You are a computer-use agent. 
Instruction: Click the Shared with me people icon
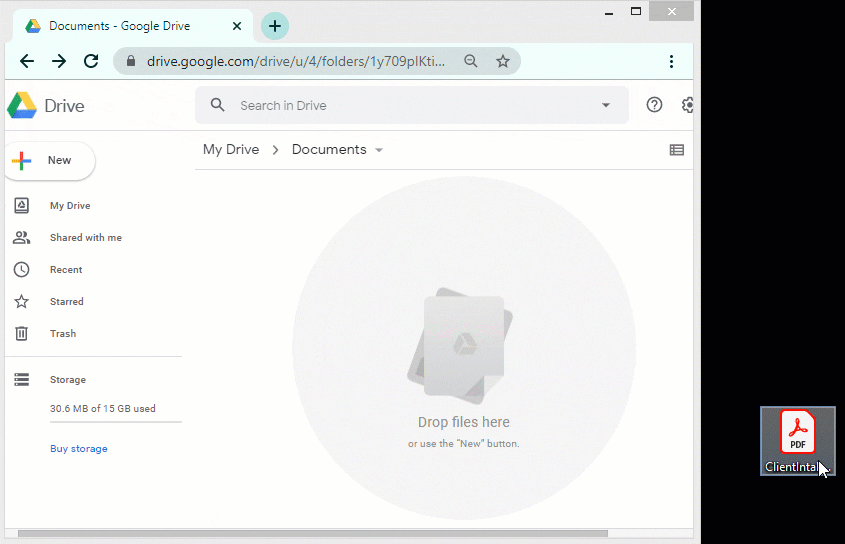click(x=22, y=237)
